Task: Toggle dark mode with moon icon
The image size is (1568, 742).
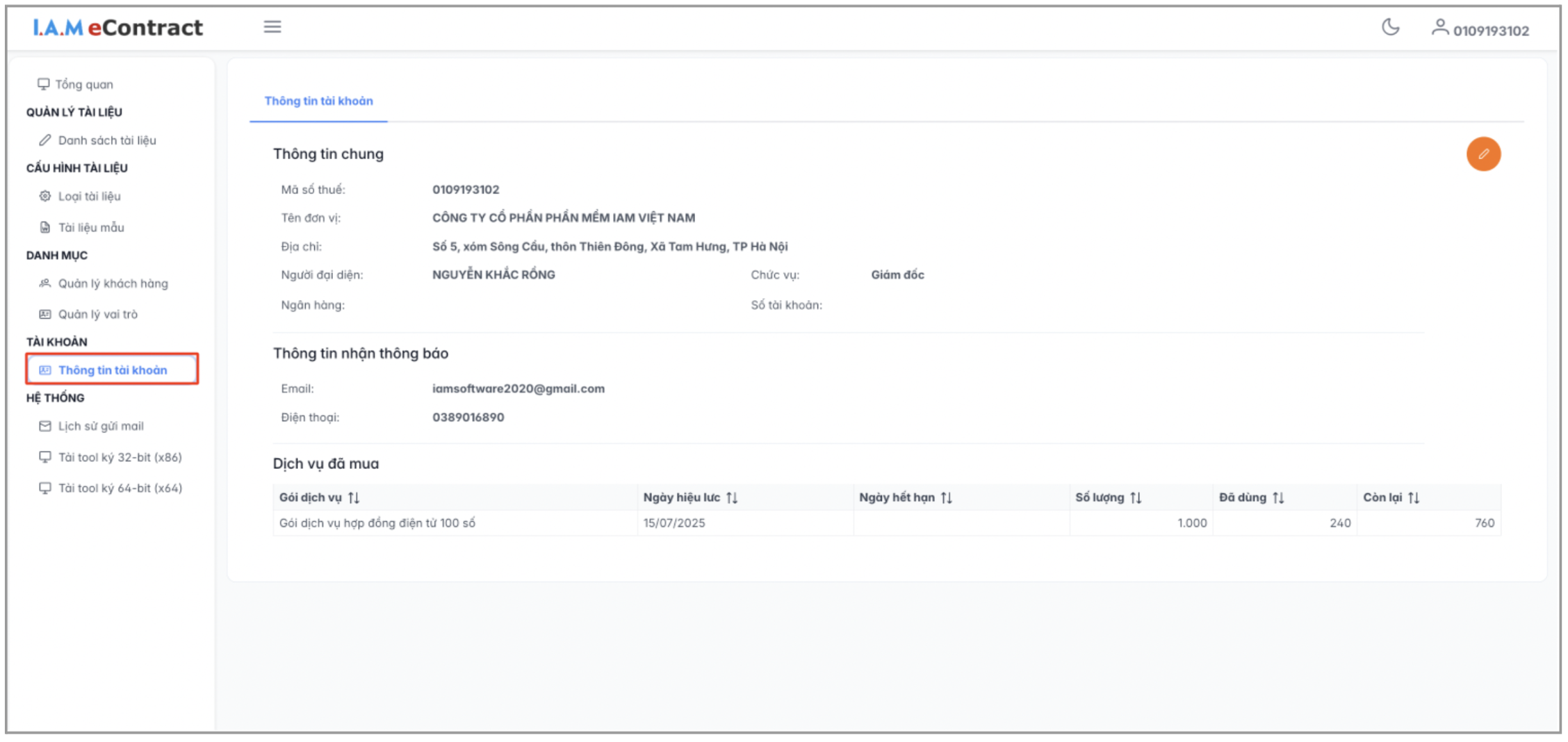Action: click(1390, 28)
